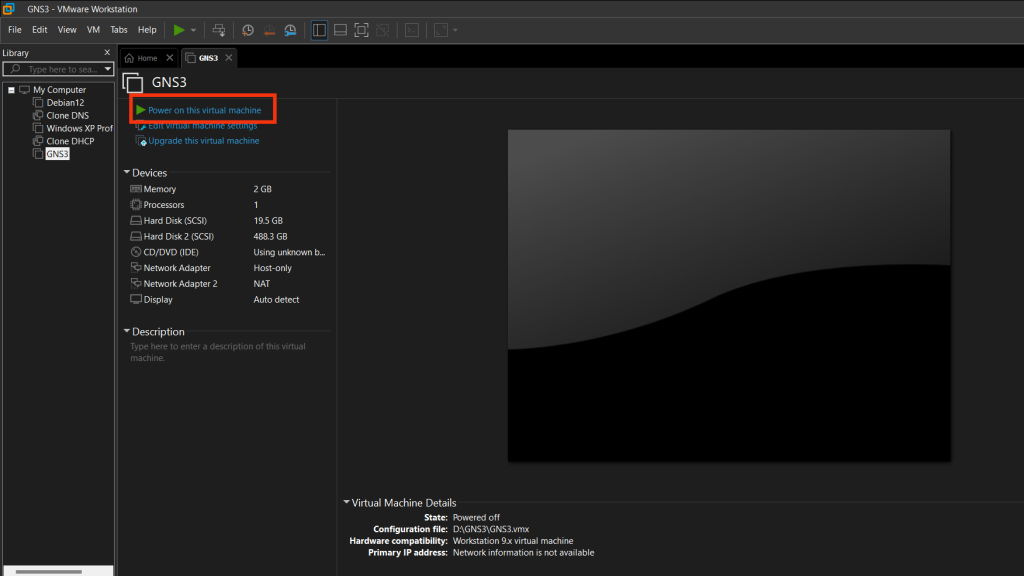Click the green Power On toolbar button
This screenshot has width=1024, height=576.
click(x=178, y=30)
